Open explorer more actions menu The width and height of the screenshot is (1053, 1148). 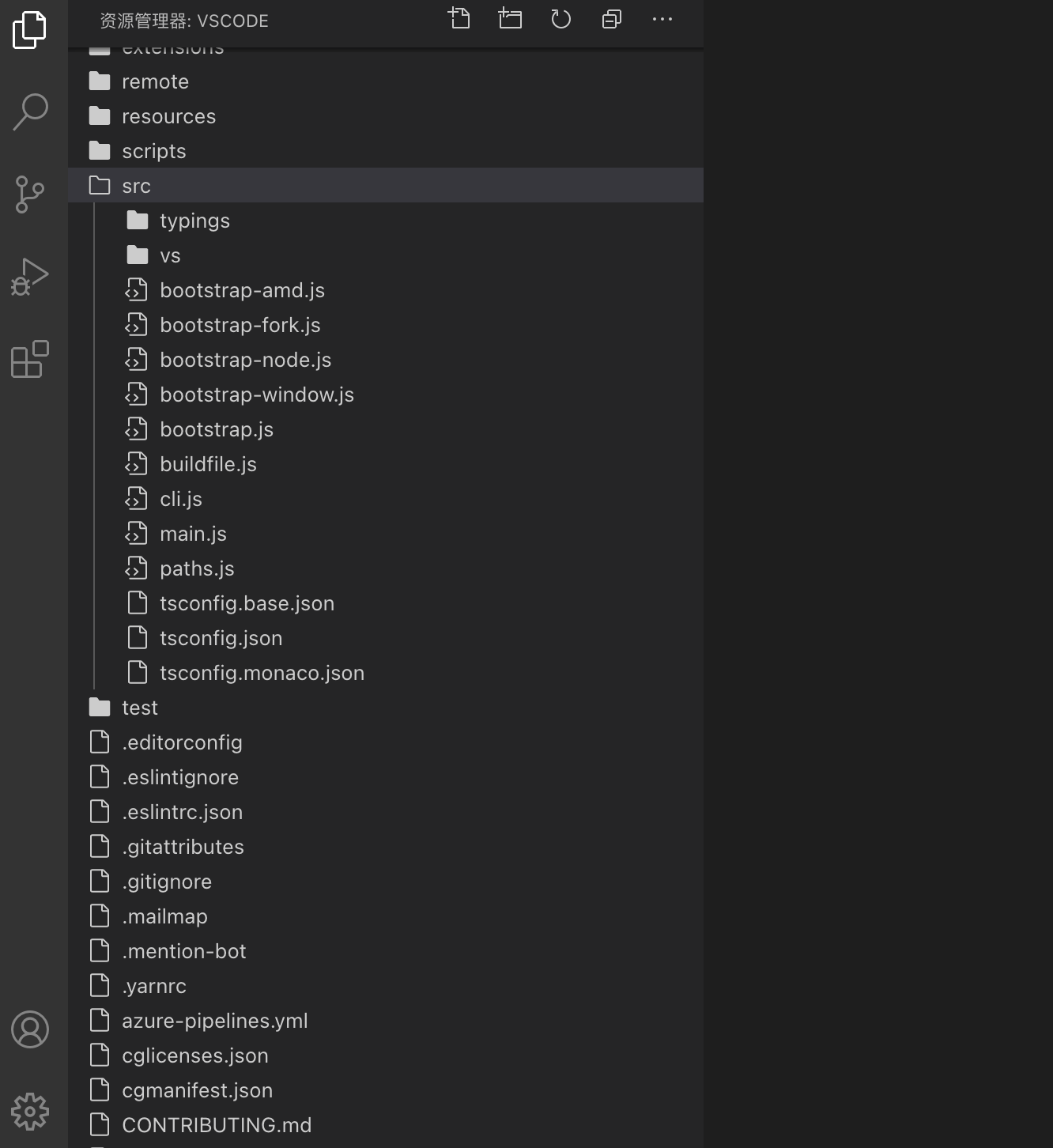662,18
